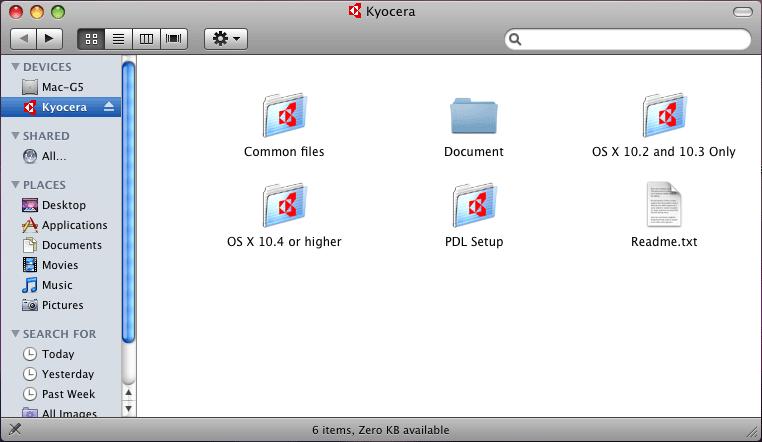The width and height of the screenshot is (762, 442).
Task: Click the magnifying glass search icon
Action: 515,39
